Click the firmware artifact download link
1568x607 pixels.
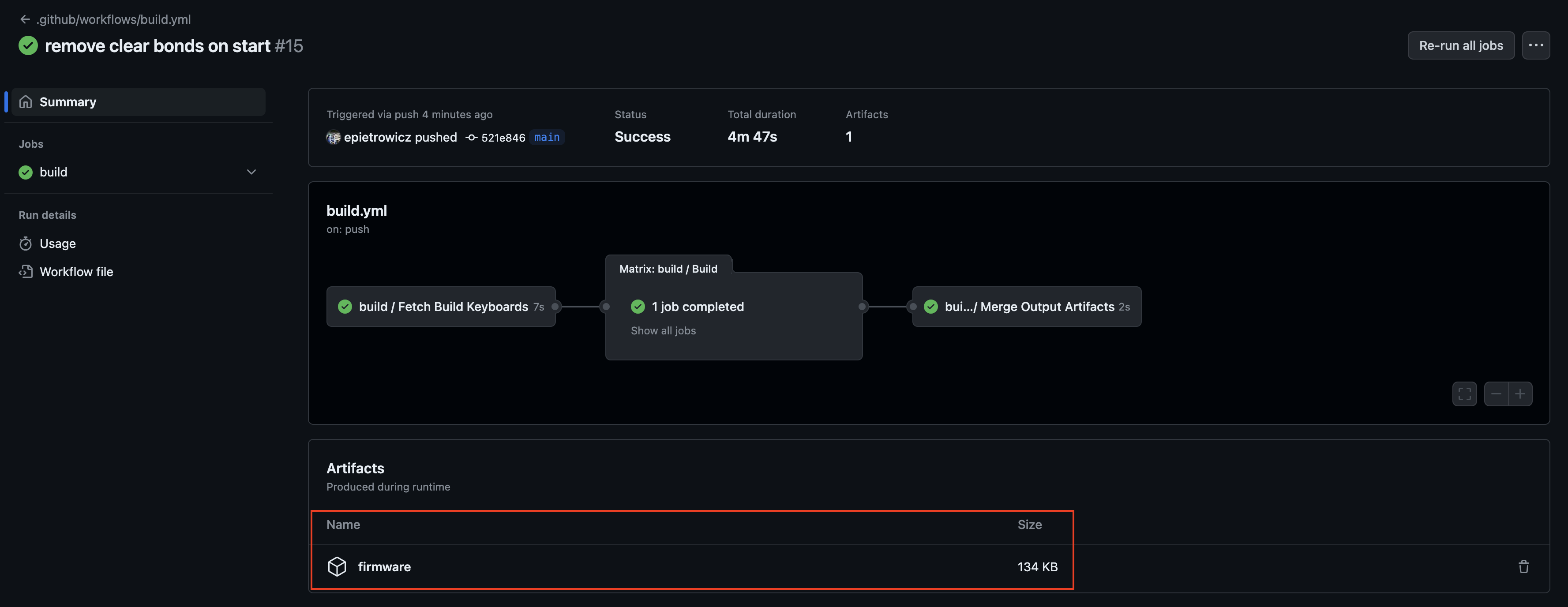[384, 566]
